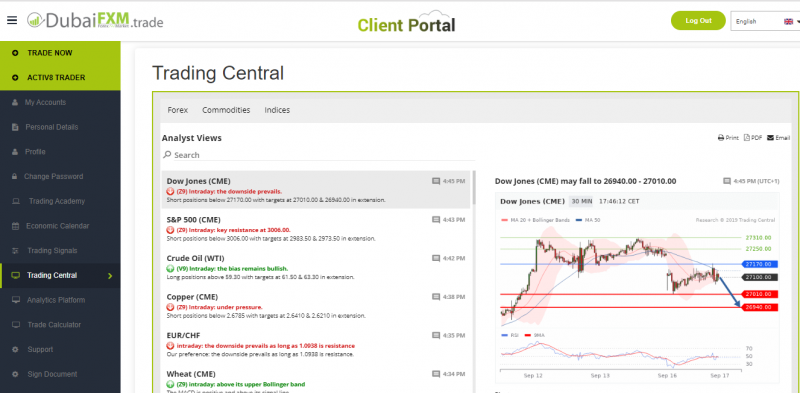The width and height of the screenshot is (800, 393).
Task: Send the analysis via the Email icon
Action: click(770, 138)
